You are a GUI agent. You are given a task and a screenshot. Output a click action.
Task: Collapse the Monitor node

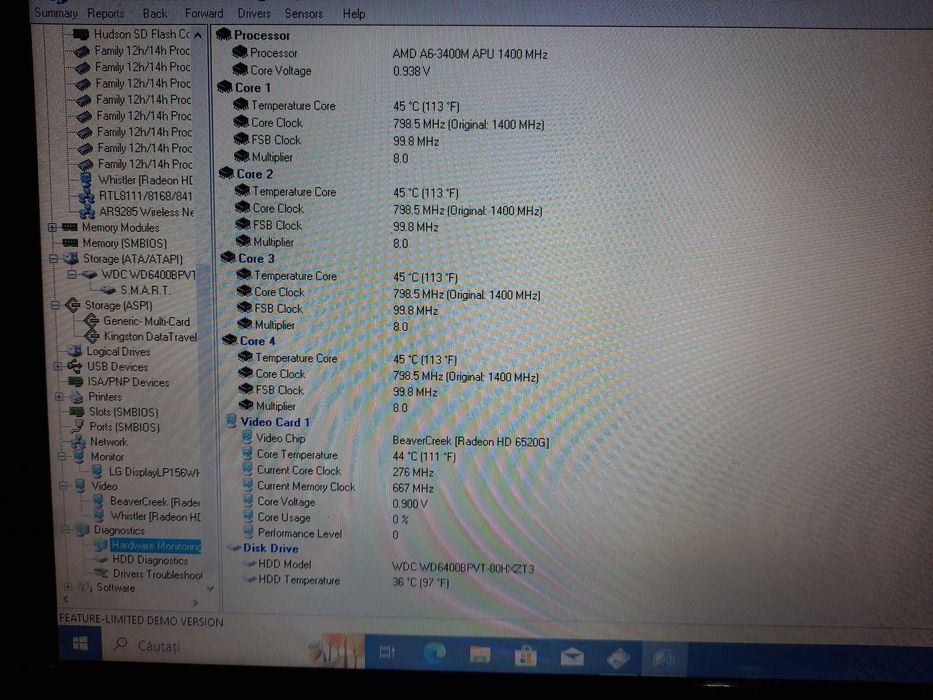coord(62,457)
